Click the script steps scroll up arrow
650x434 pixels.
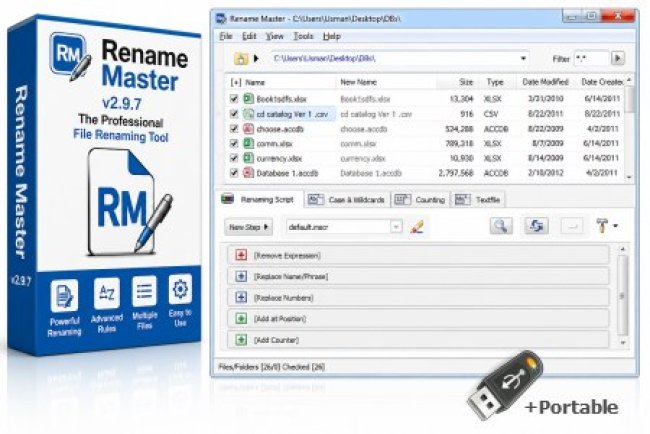pos(622,249)
